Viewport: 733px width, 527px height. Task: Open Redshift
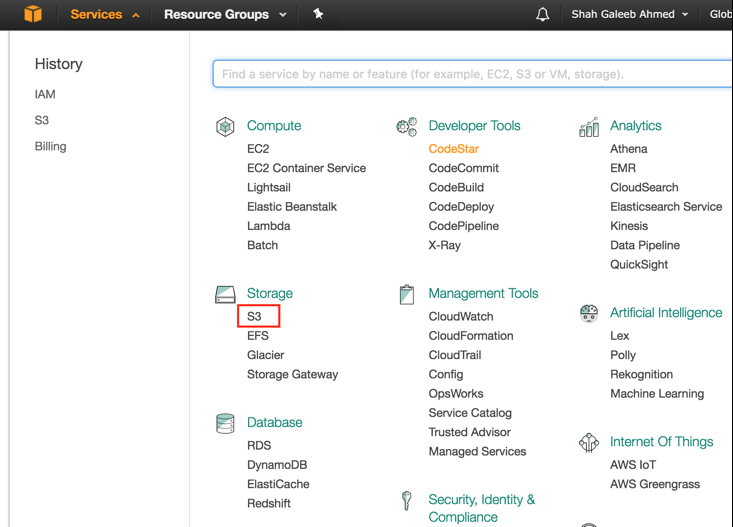click(x=269, y=504)
